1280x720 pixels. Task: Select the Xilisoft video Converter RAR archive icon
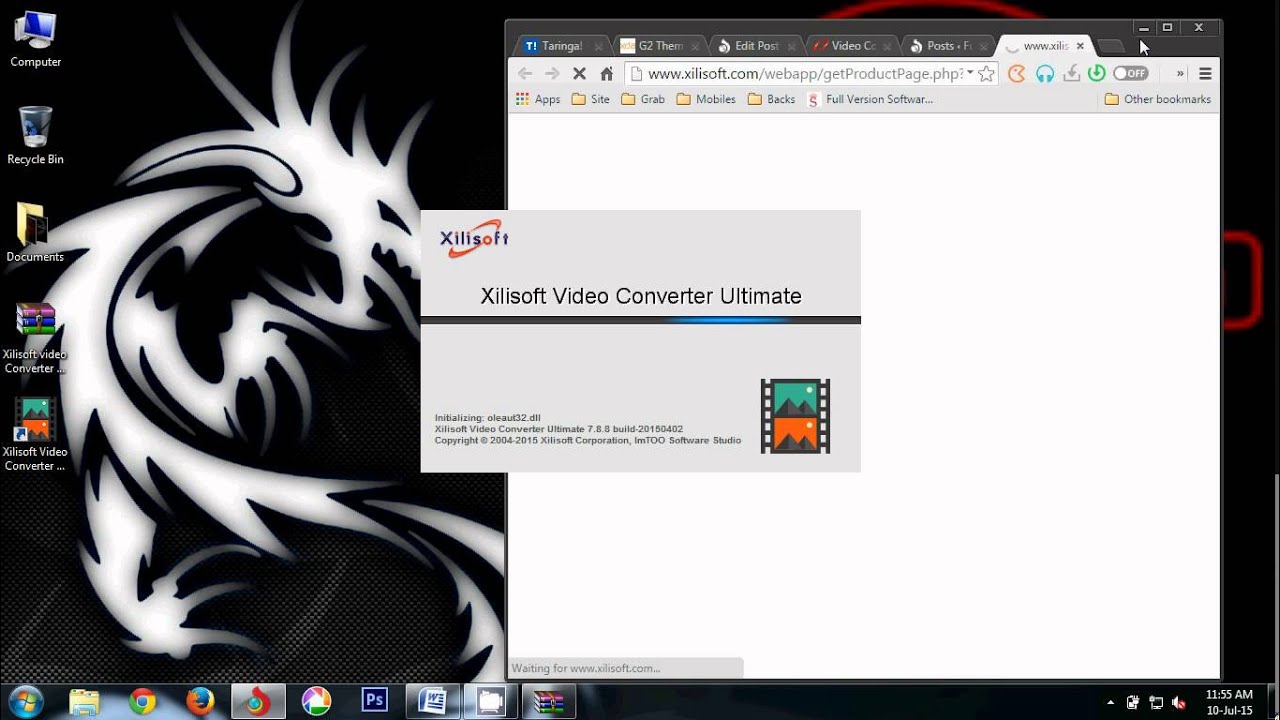coord(35,338)
